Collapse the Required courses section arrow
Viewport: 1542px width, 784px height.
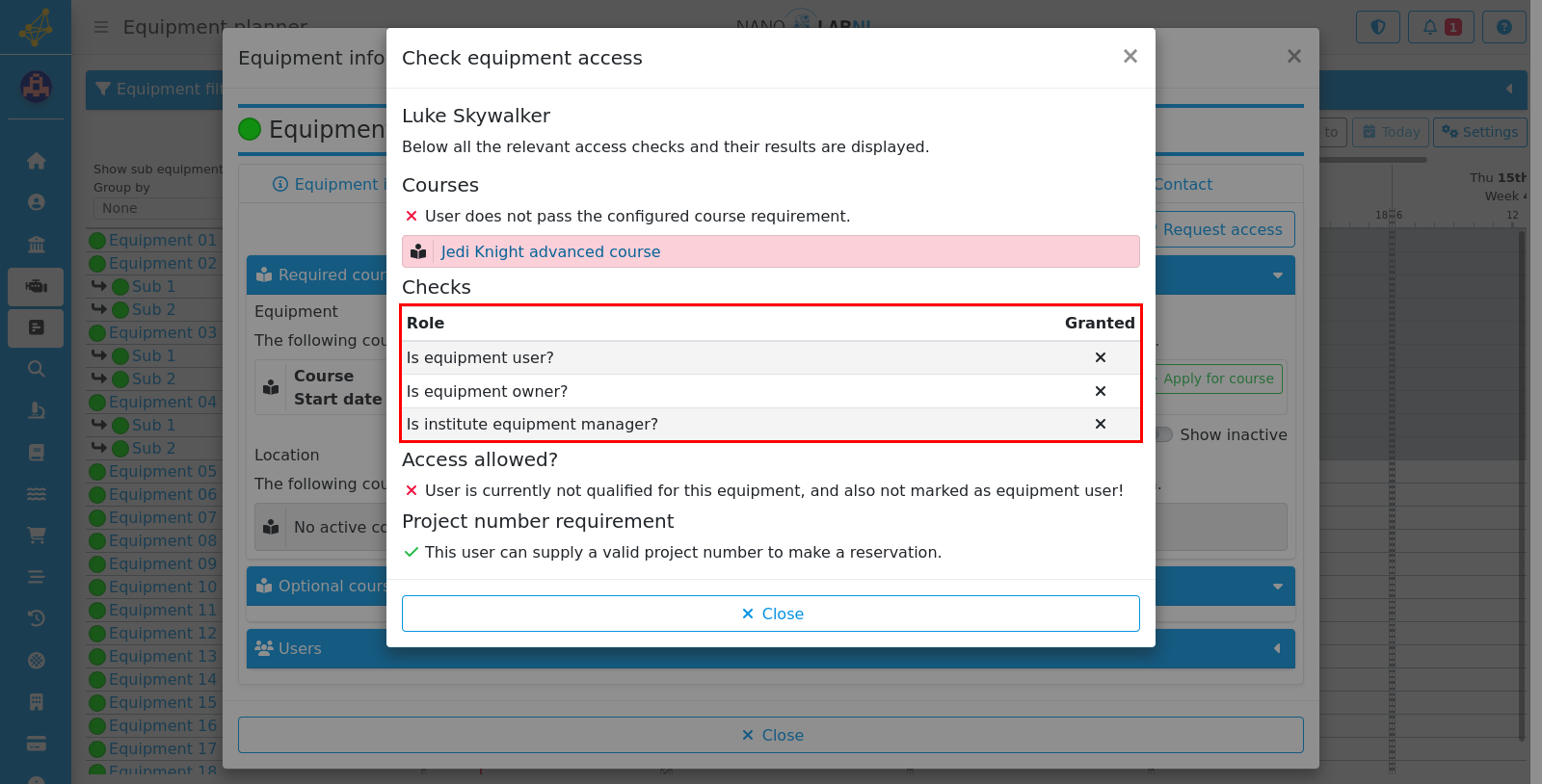(x=1278, y=275)
